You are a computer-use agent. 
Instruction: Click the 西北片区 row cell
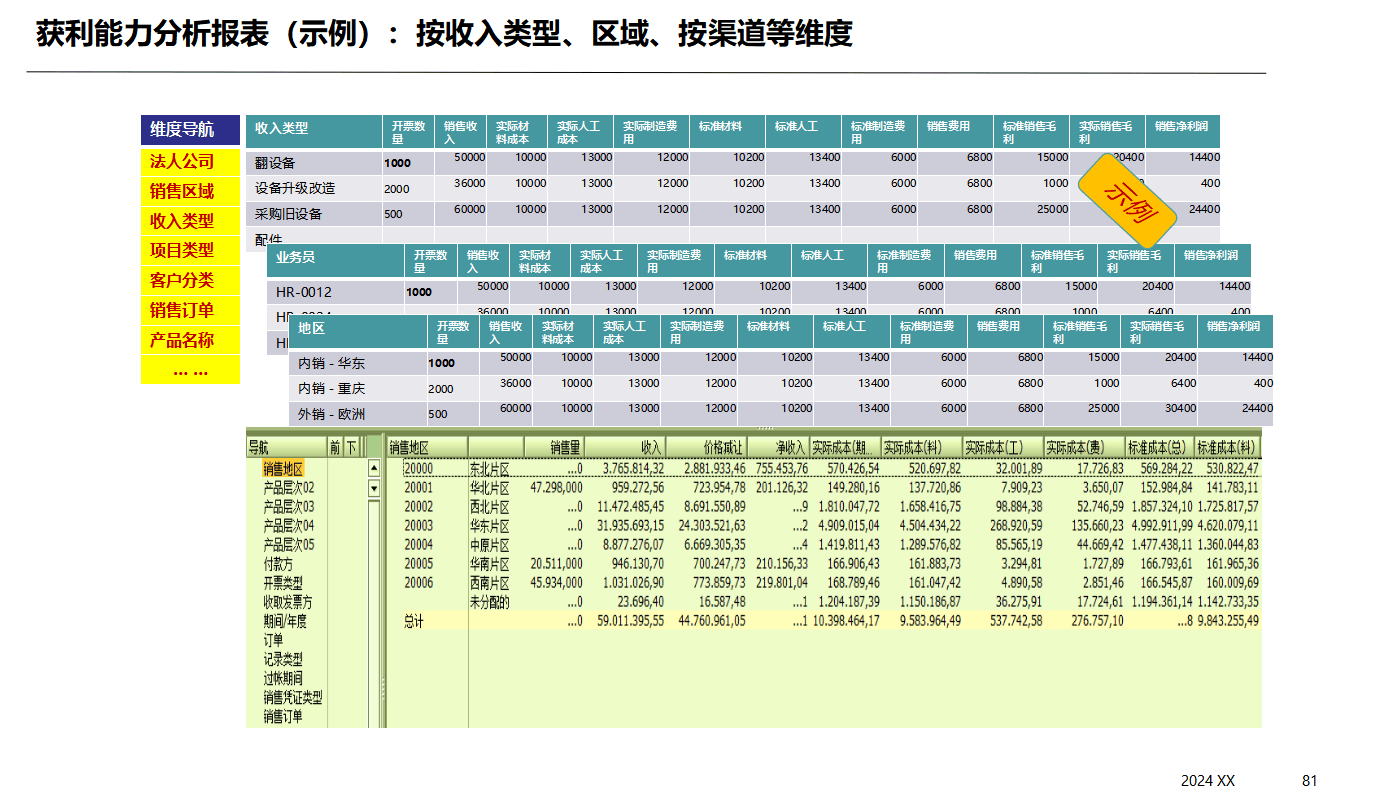click(x=490, y=507)
